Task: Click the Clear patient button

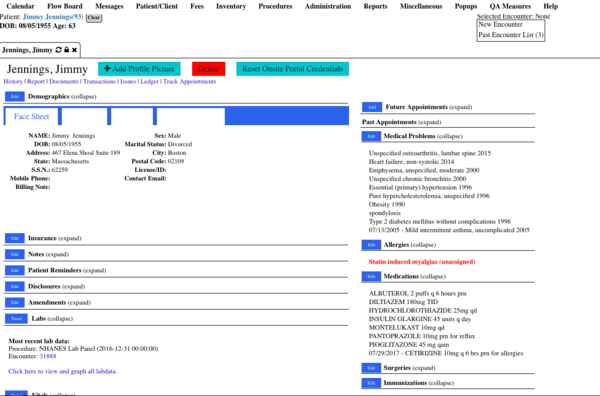Action: tap(94, 18)
